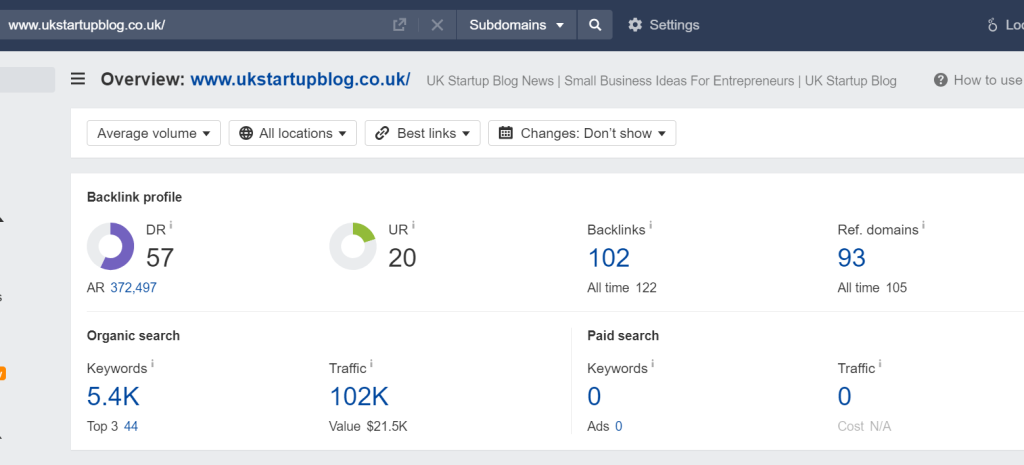Clear the URL field with the X icon

pyautogui.click(x=438, y=25)
